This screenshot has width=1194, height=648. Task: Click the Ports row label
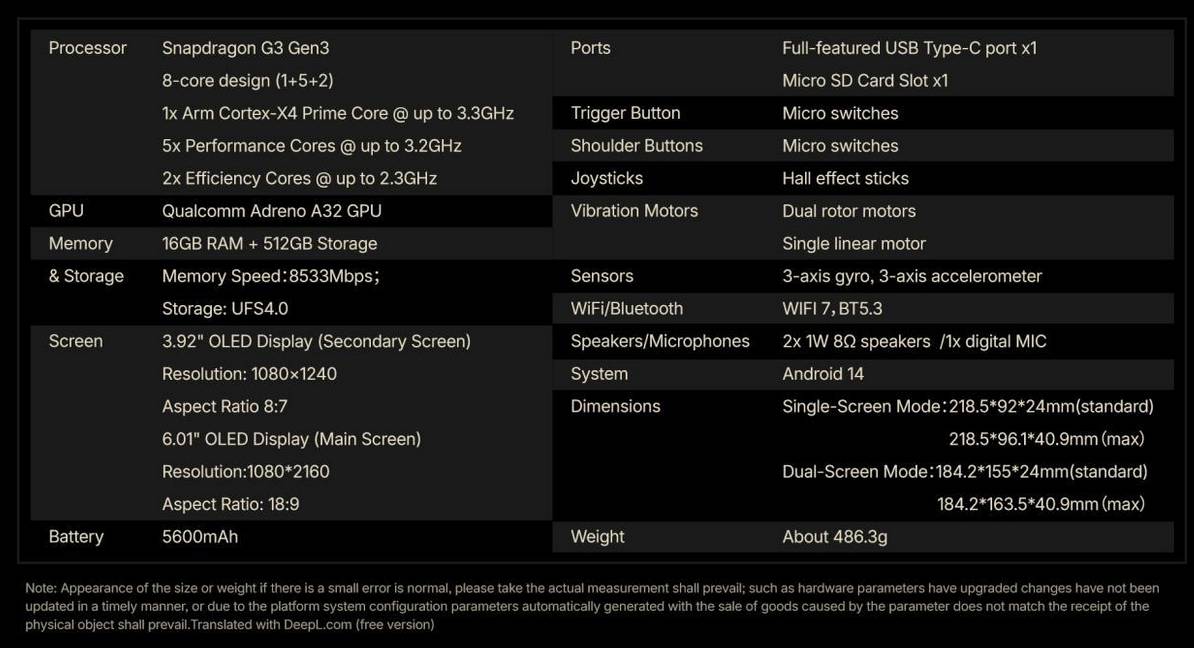tap(590, 48)
